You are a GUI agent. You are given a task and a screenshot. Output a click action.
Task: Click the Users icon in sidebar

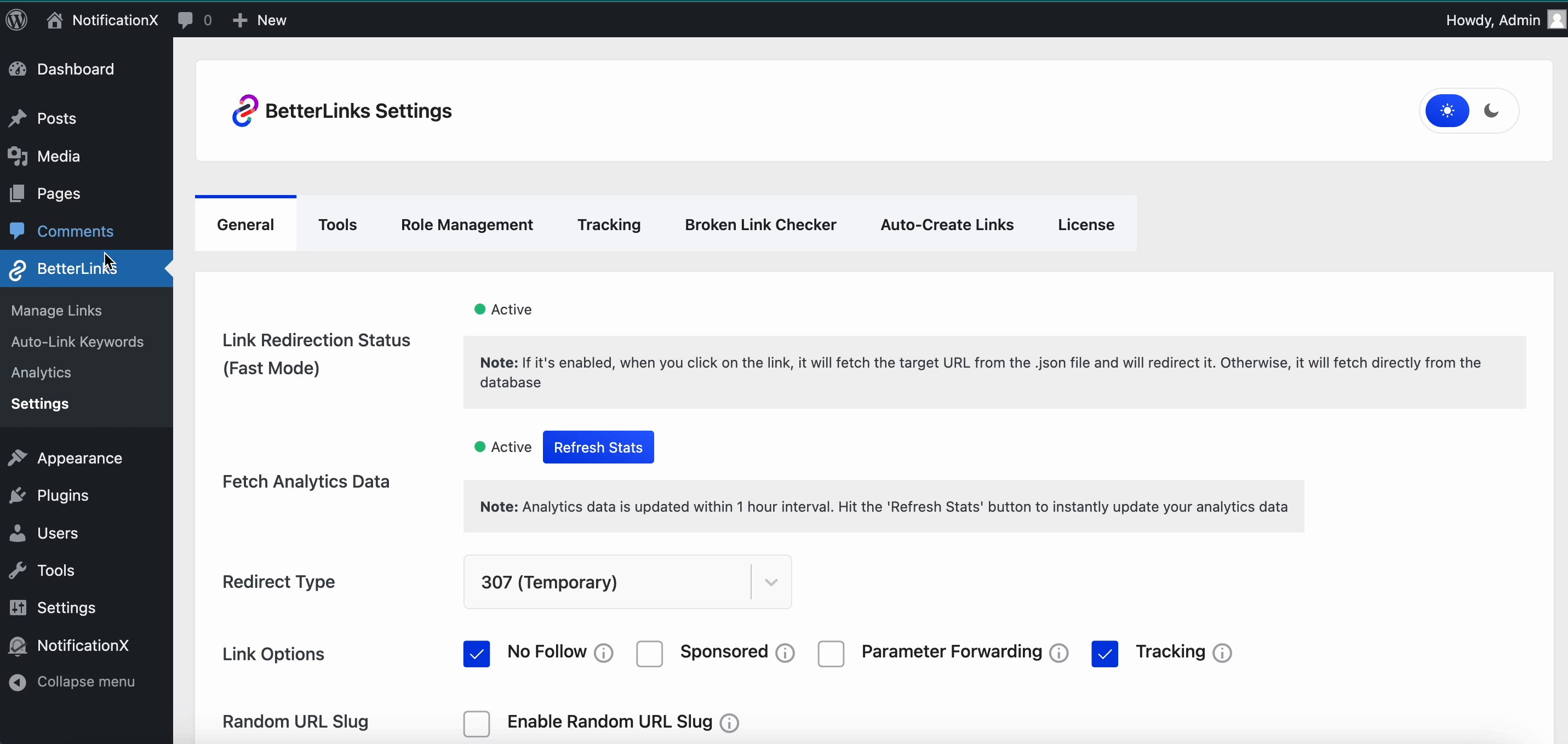18,533
